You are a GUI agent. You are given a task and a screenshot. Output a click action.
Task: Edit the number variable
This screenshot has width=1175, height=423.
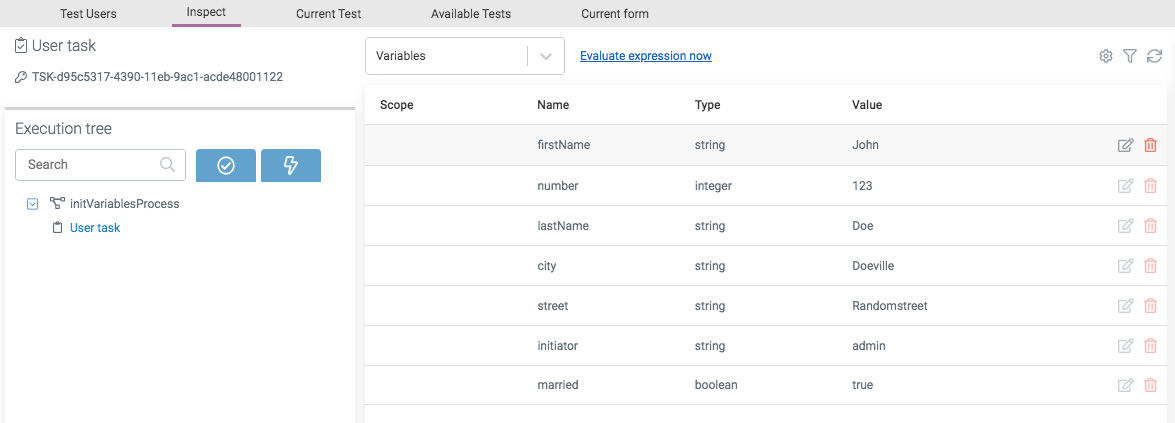tap(1125, 185)
